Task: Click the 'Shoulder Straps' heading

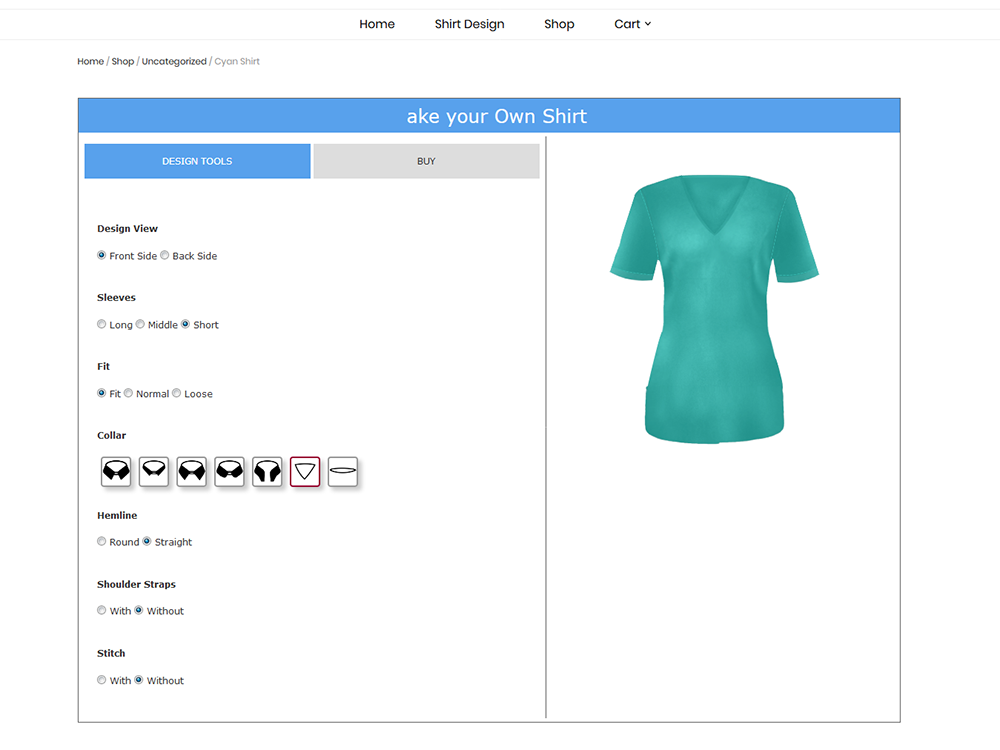Action: tap(136, 584)
